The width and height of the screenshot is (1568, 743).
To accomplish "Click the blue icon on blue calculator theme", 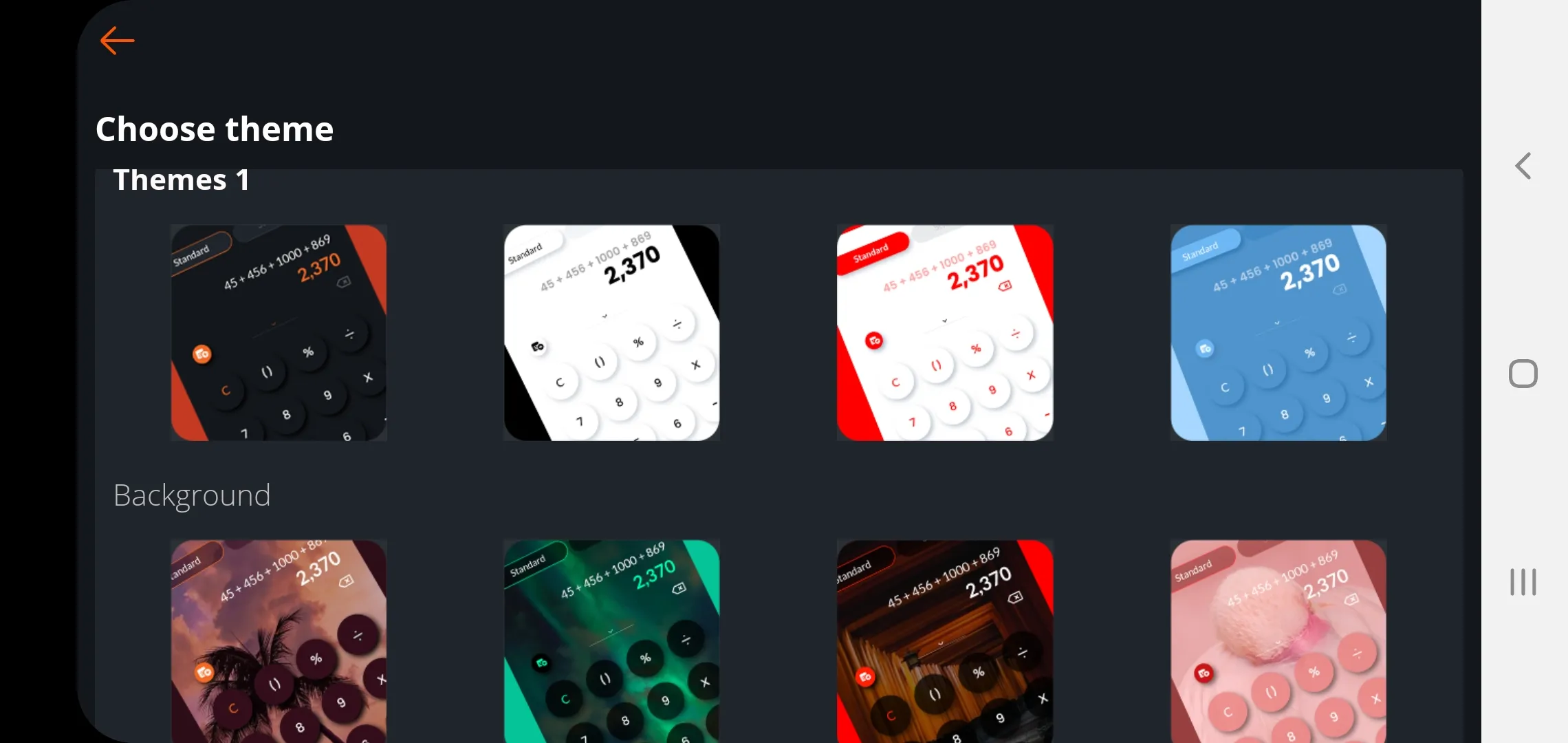I will (x=1206, y=350).
